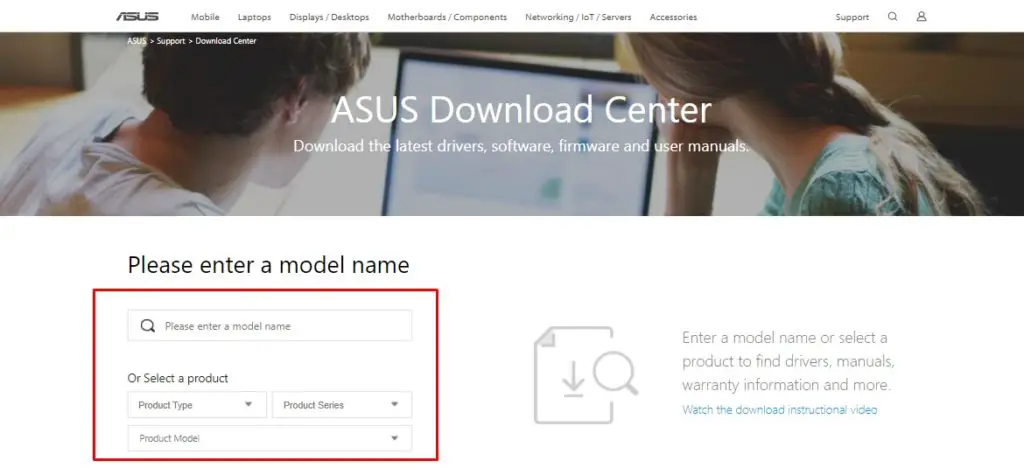Open Networking / IoT / Servers menu
Viewport: 1024px width, 468px height.
[x=578, y=17]
